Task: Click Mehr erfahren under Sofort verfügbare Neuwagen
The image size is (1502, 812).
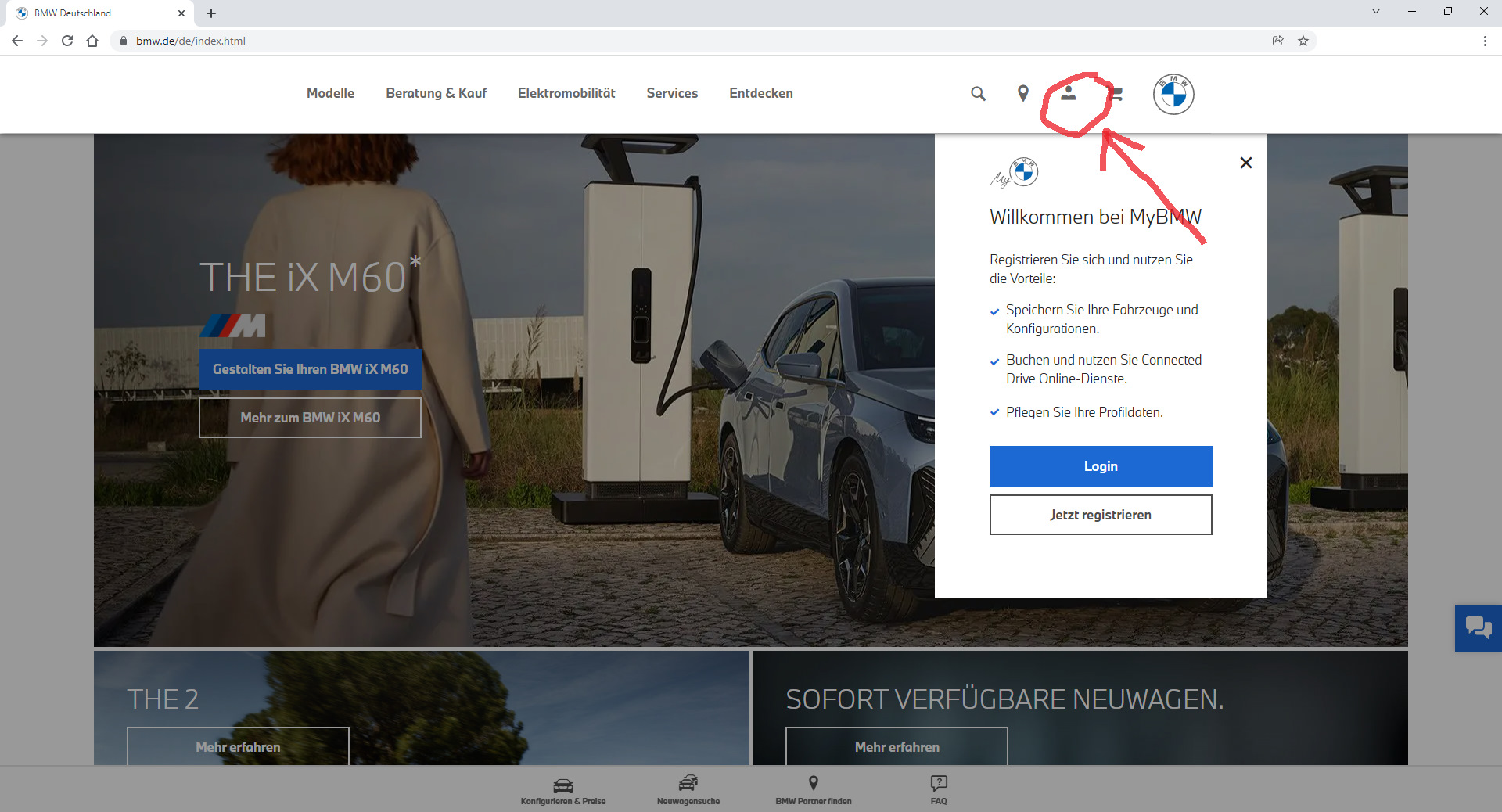Action: pos(897,746)
